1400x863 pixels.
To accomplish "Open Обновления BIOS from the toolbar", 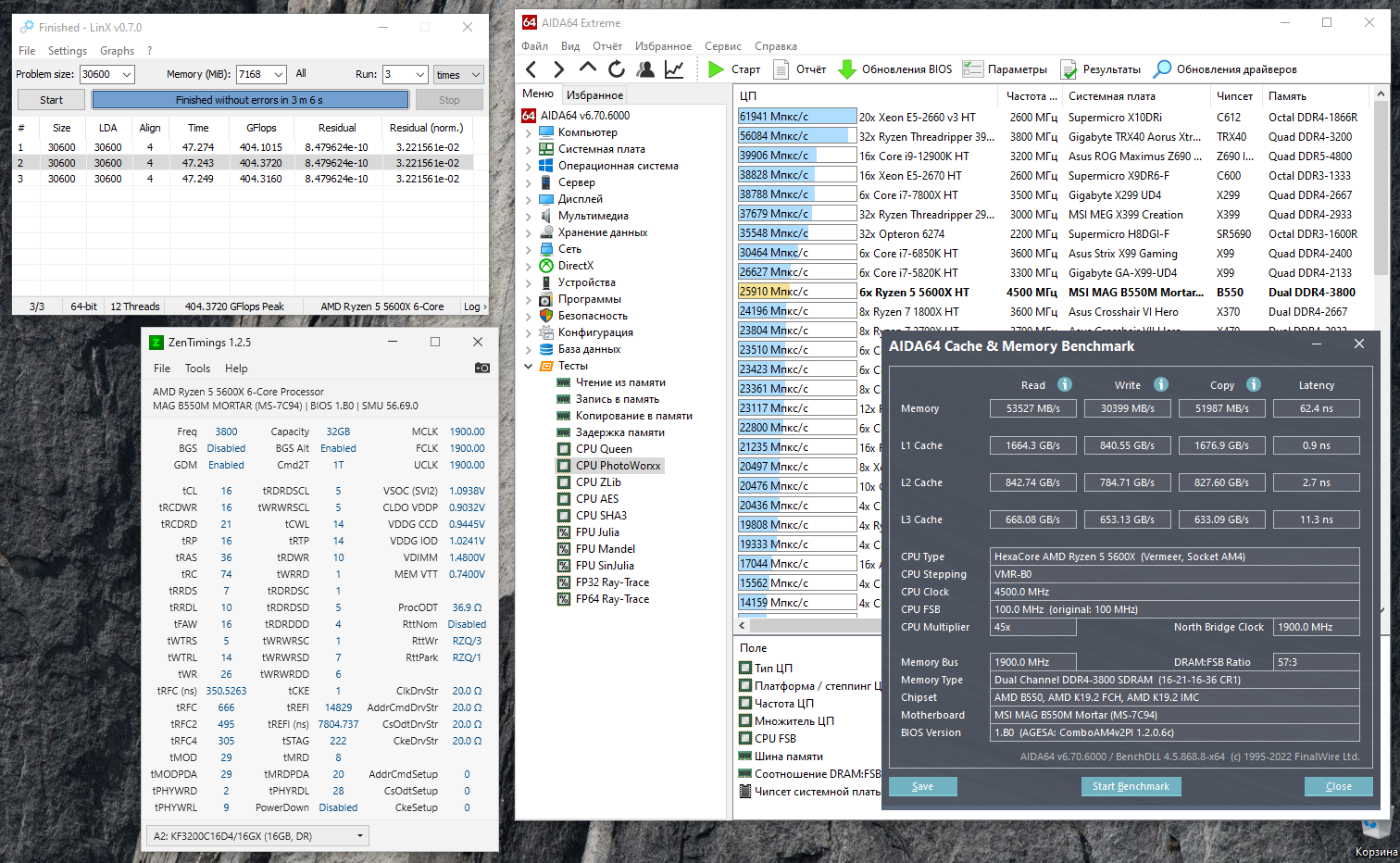I will (x=894, y=69).
